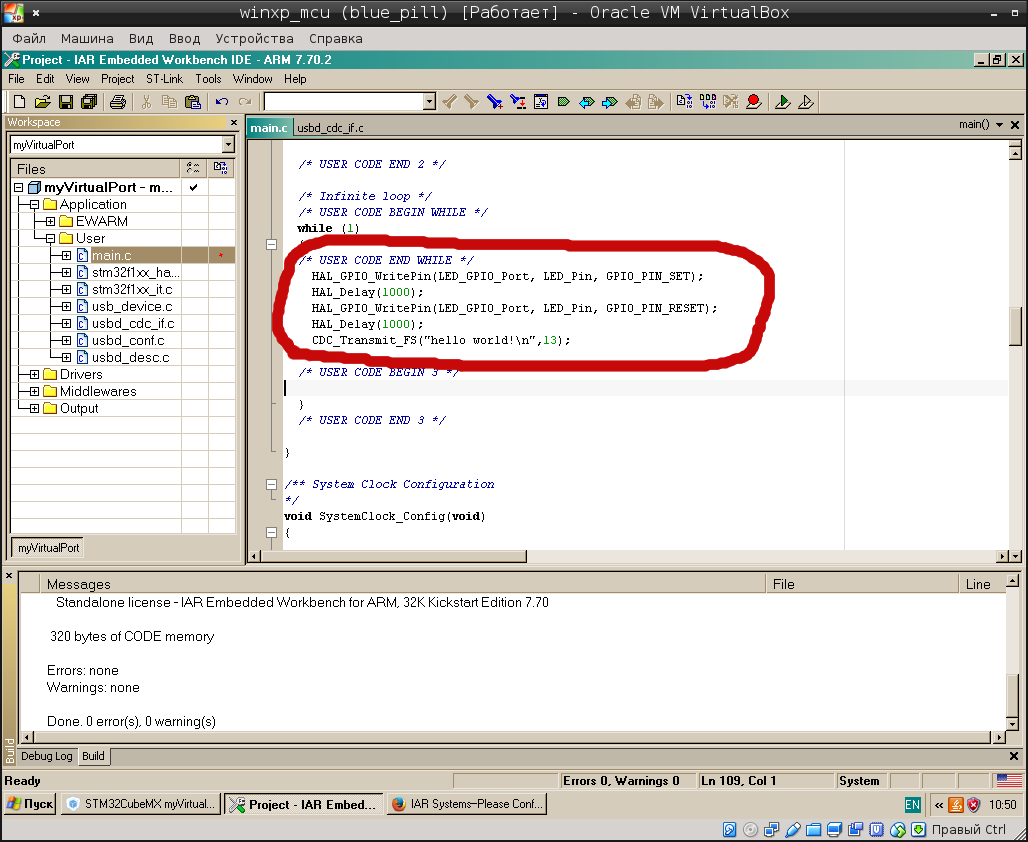Click the Undo arrow icon
The height and width of the screenshot is (842, 1028).
222,102
